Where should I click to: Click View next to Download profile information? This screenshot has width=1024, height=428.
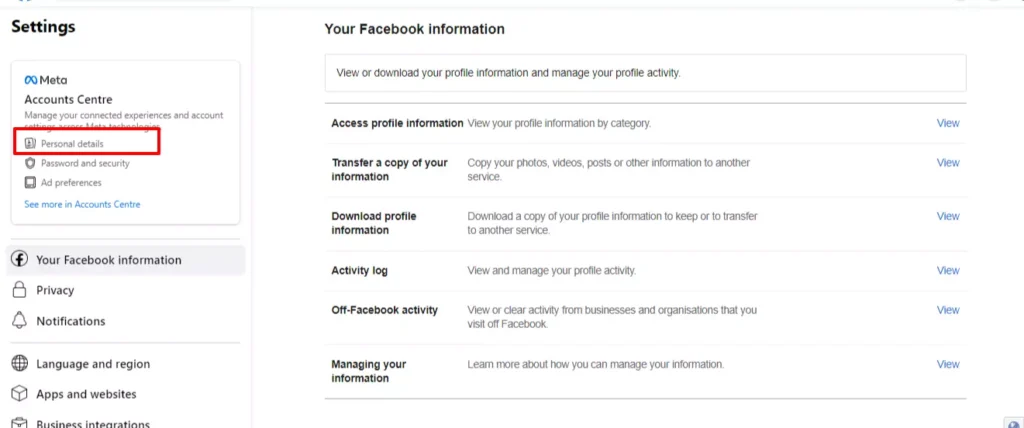coord(947,216)
